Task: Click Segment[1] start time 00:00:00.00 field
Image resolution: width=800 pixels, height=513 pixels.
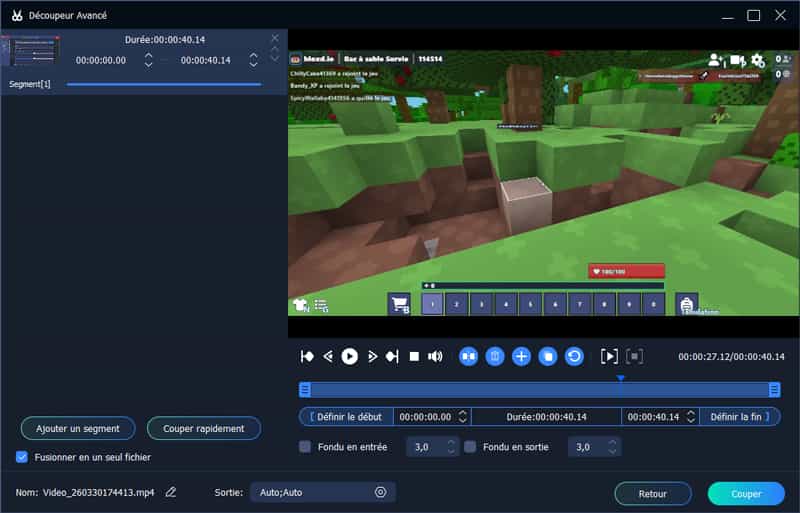Action: point(101,60)
